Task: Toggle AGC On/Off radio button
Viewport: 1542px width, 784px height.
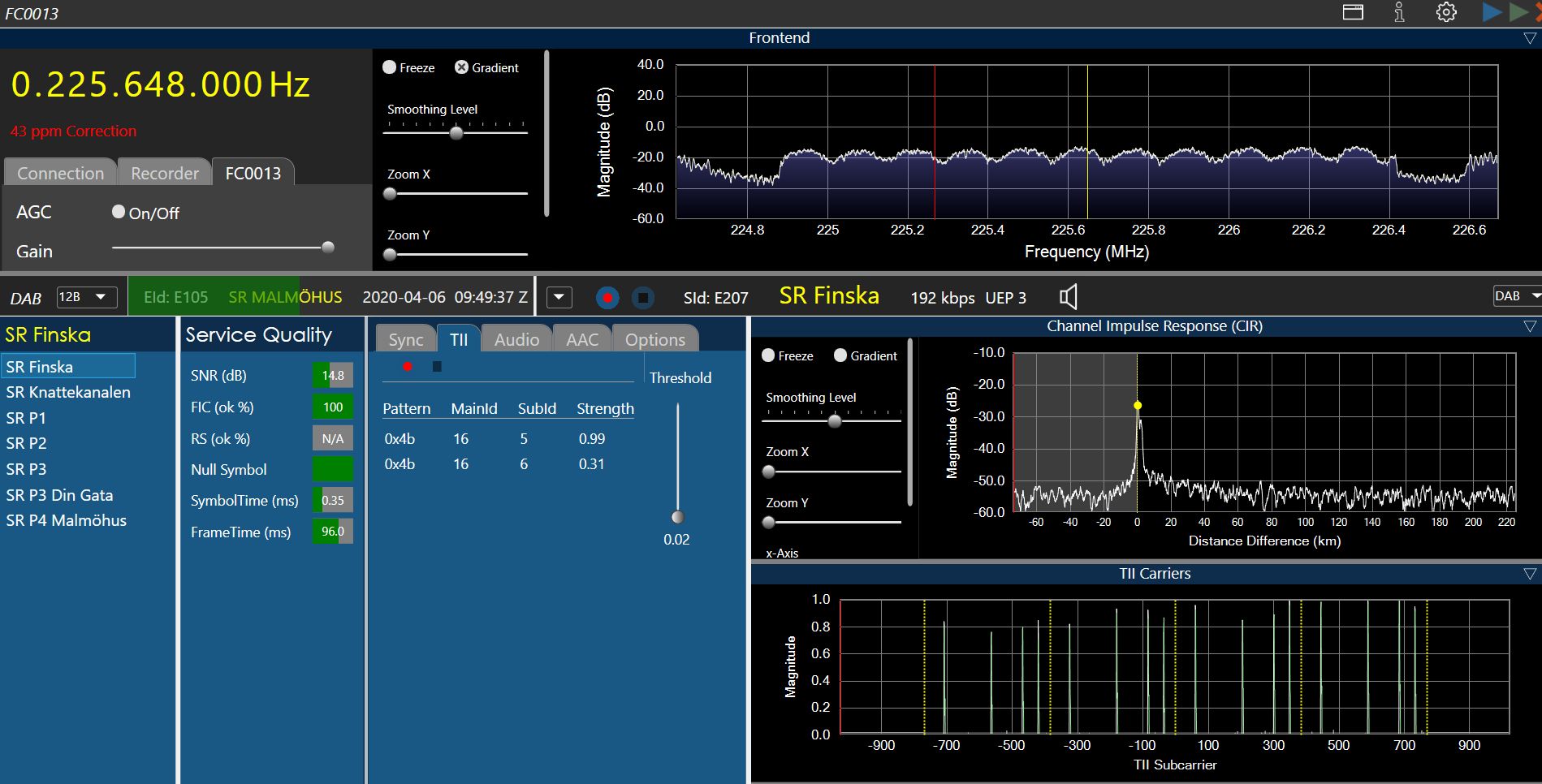Action: point(119,212)
